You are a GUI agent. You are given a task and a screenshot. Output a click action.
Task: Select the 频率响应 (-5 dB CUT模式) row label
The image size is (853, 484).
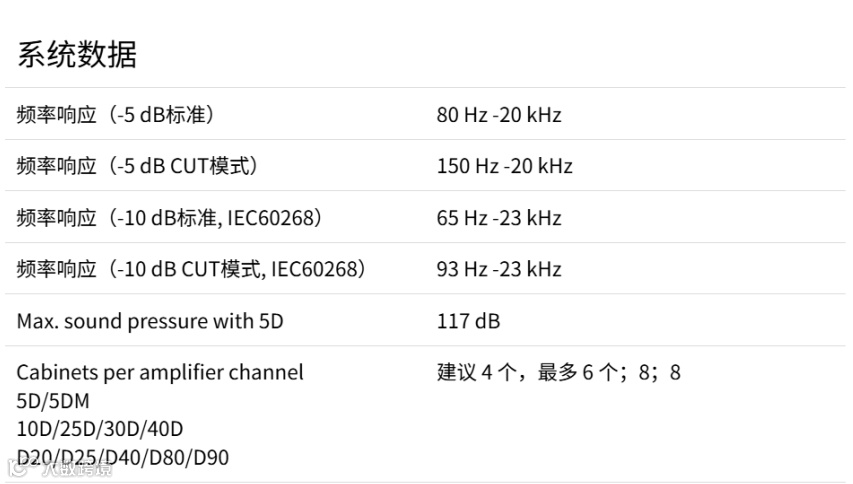click(x=137, y=166)
